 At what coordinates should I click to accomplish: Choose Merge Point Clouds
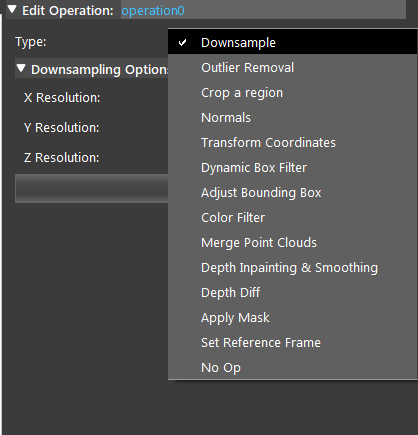(292, 243)
